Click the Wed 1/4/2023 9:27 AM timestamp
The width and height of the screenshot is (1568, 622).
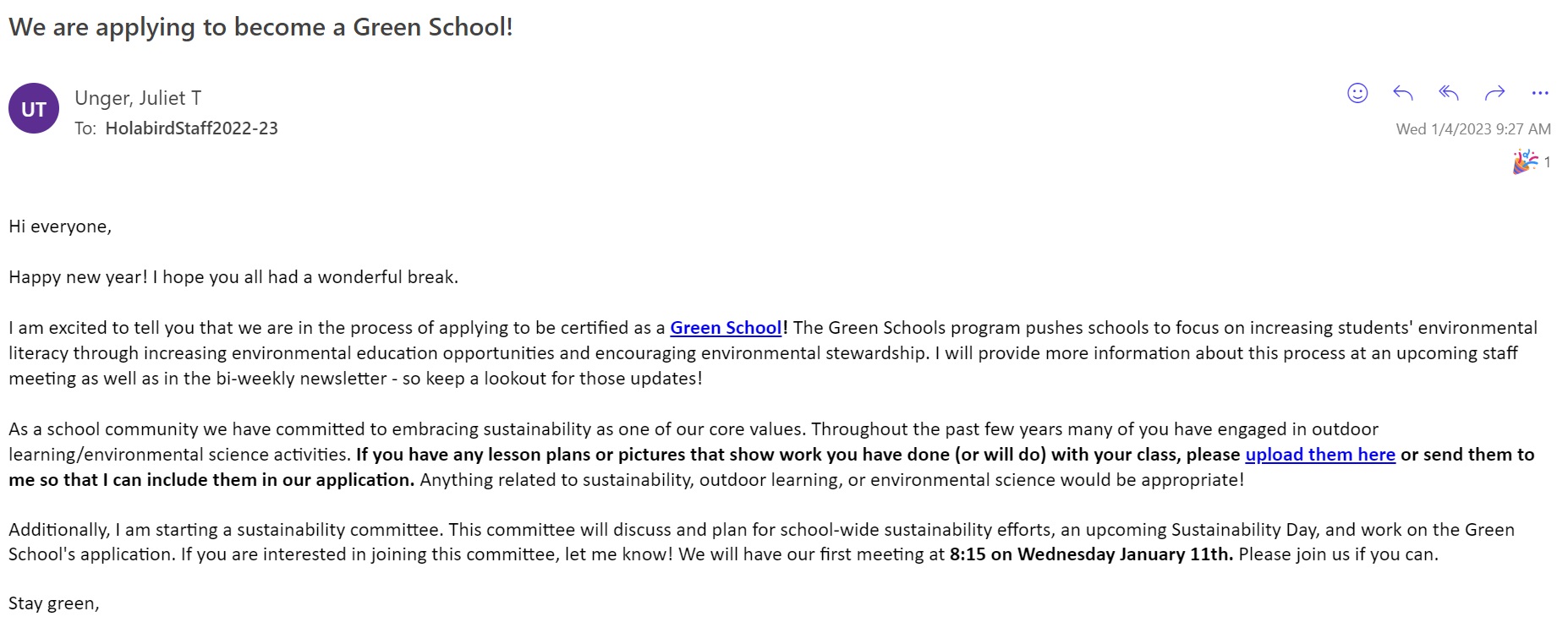1473,129
